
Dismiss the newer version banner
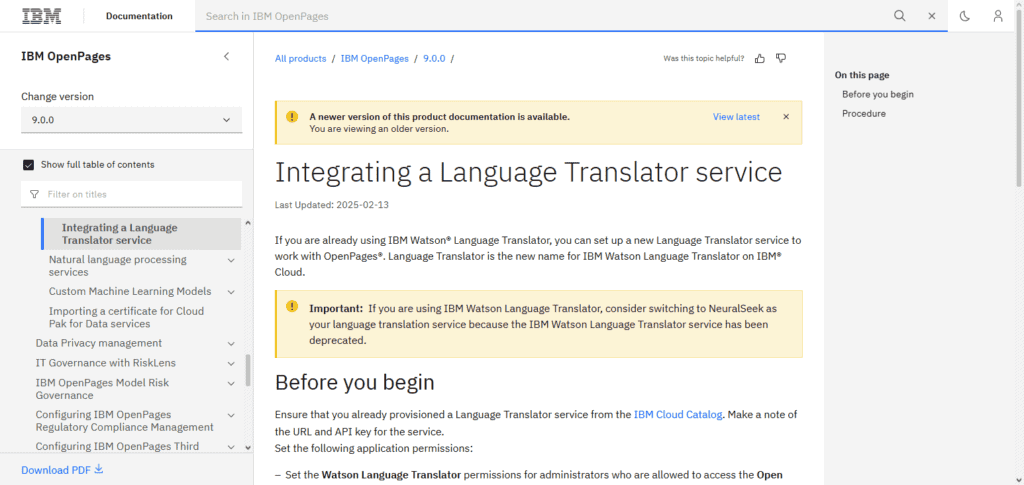[786, 117]
